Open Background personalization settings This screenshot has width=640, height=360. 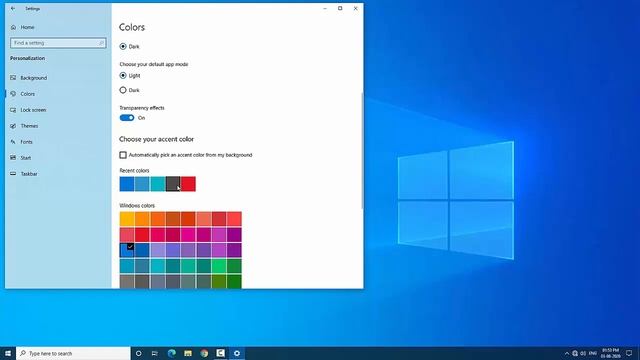coord(29,78)
